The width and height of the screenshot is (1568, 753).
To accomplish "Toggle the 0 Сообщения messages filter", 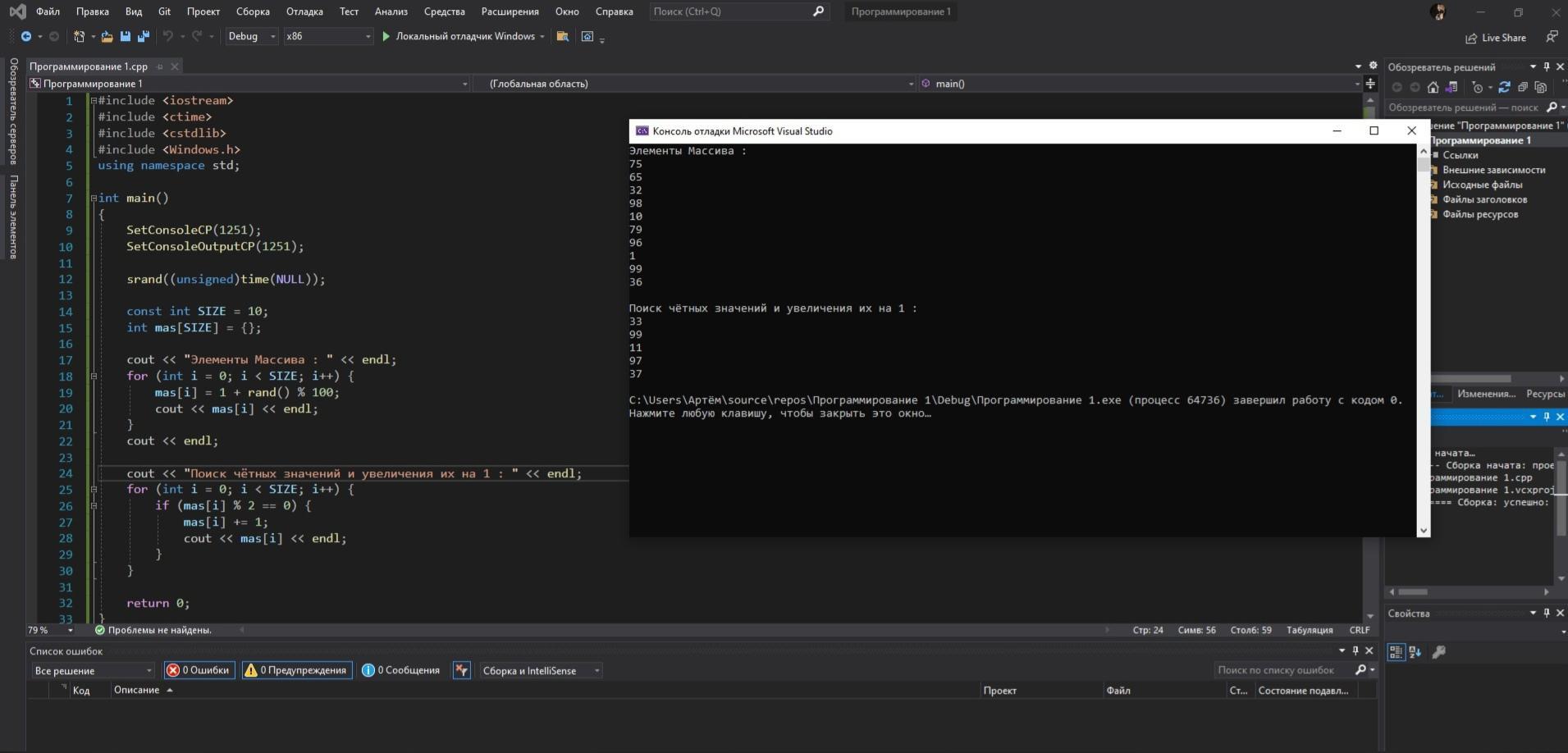I will 401,670.
